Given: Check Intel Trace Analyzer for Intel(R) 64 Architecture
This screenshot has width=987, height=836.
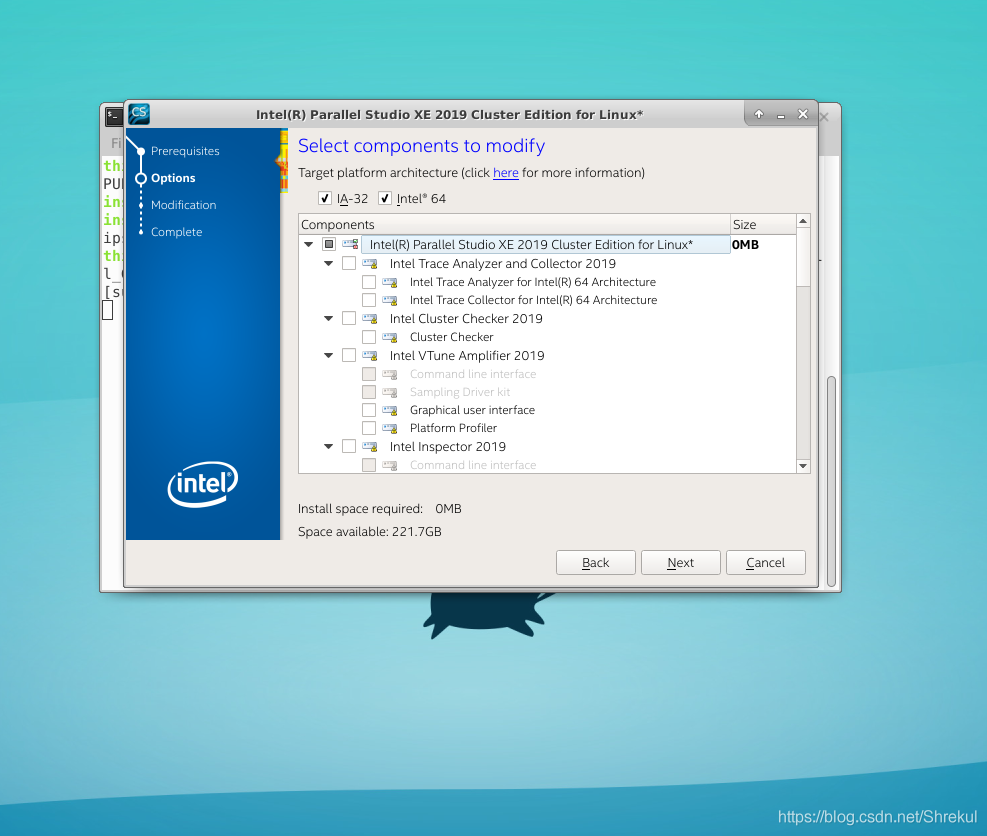Looking at the screenshot, I should coord(369,281).
